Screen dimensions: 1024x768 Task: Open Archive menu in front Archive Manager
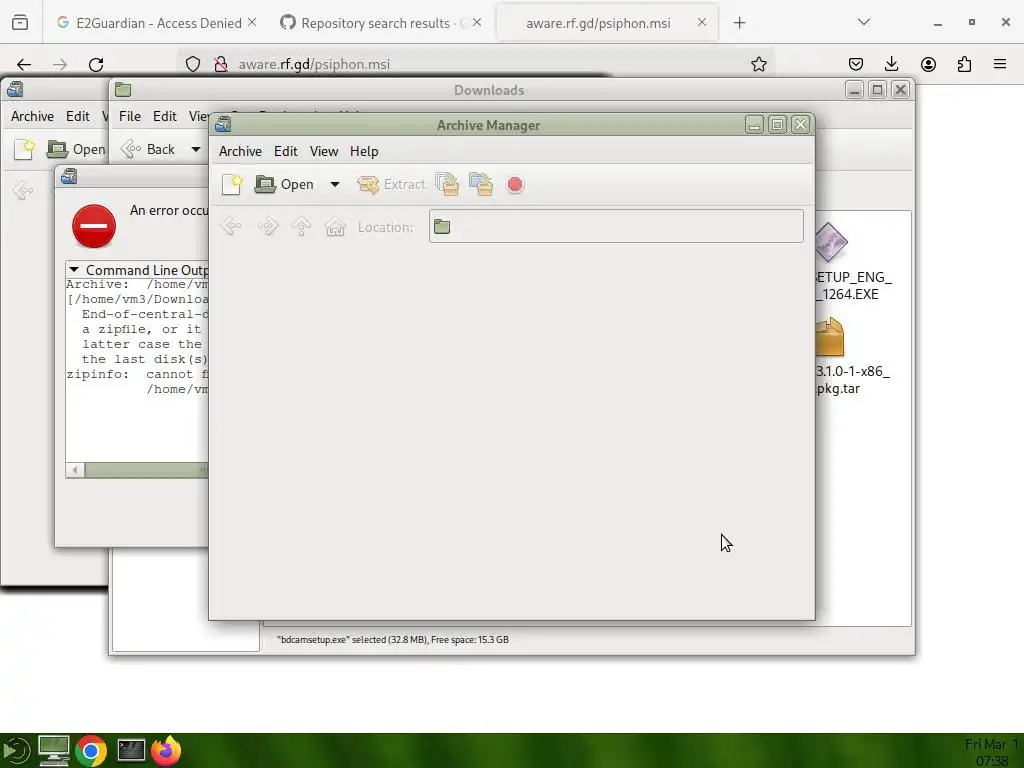tap(240, 152)
